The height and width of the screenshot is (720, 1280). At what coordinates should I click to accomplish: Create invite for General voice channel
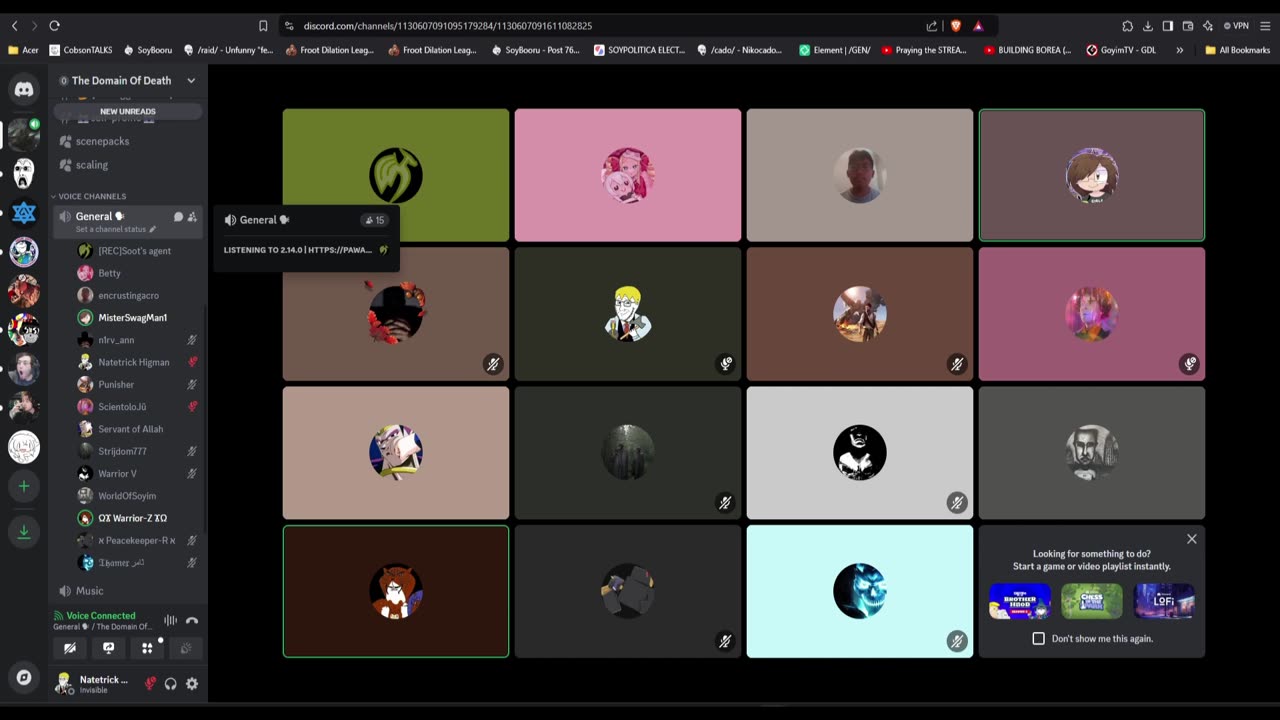pos(192,217)
